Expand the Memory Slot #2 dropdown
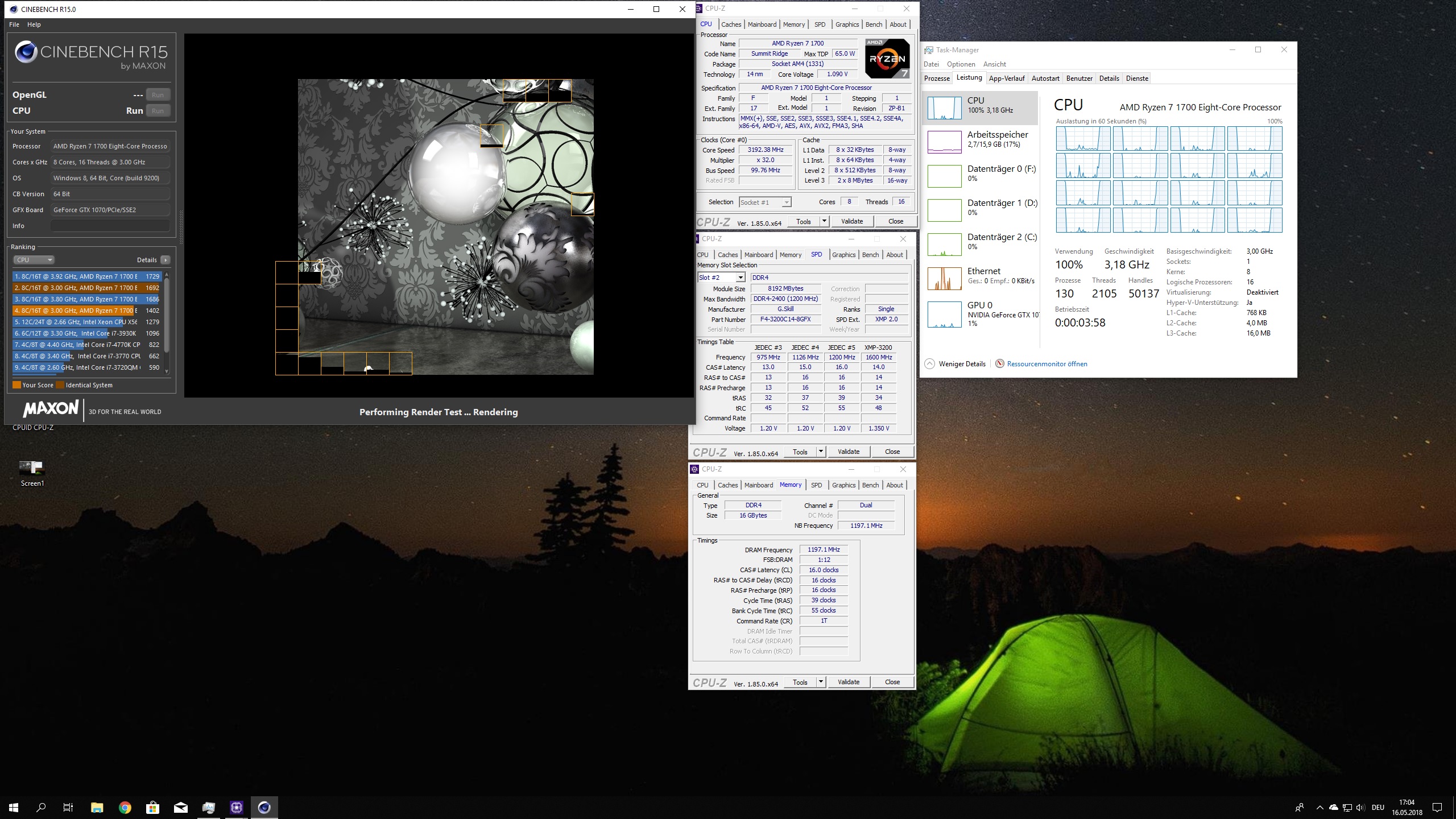Screen dimensions: 1456x819 coord(740,278)
